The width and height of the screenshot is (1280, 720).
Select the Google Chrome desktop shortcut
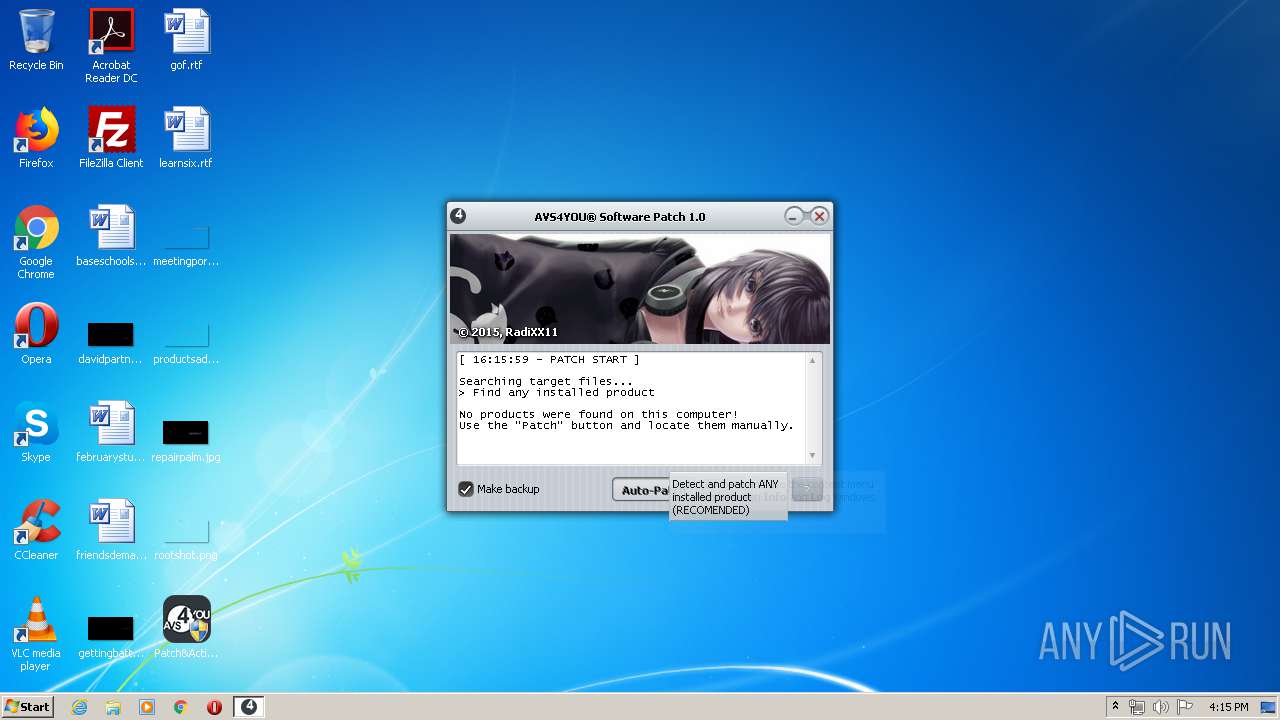click(36, 243)
